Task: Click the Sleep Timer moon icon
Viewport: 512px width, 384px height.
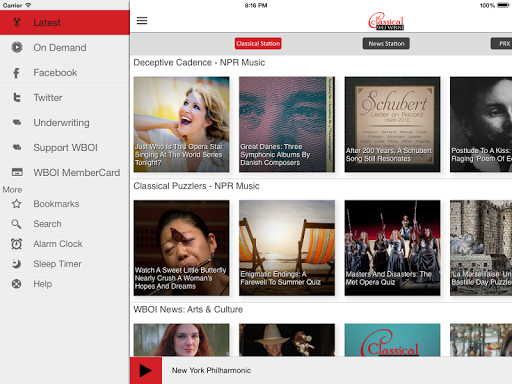Action: pos(16,264)
